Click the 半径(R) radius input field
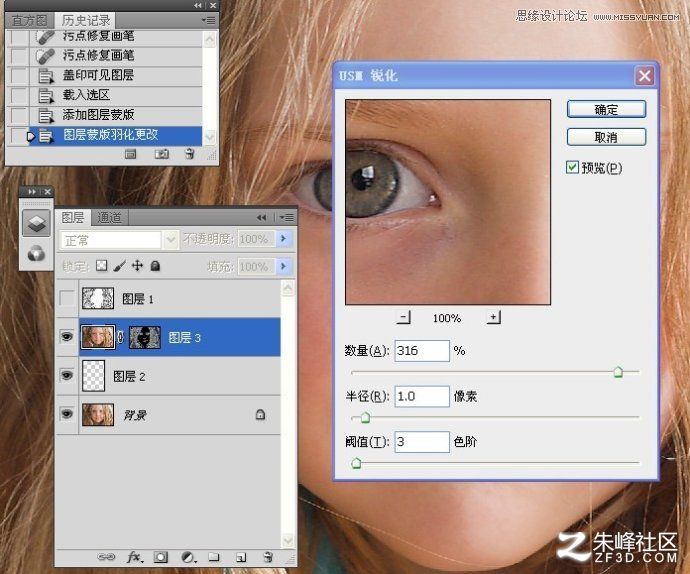The width and height of the screenshot is (690, 574). pos(422,396)
